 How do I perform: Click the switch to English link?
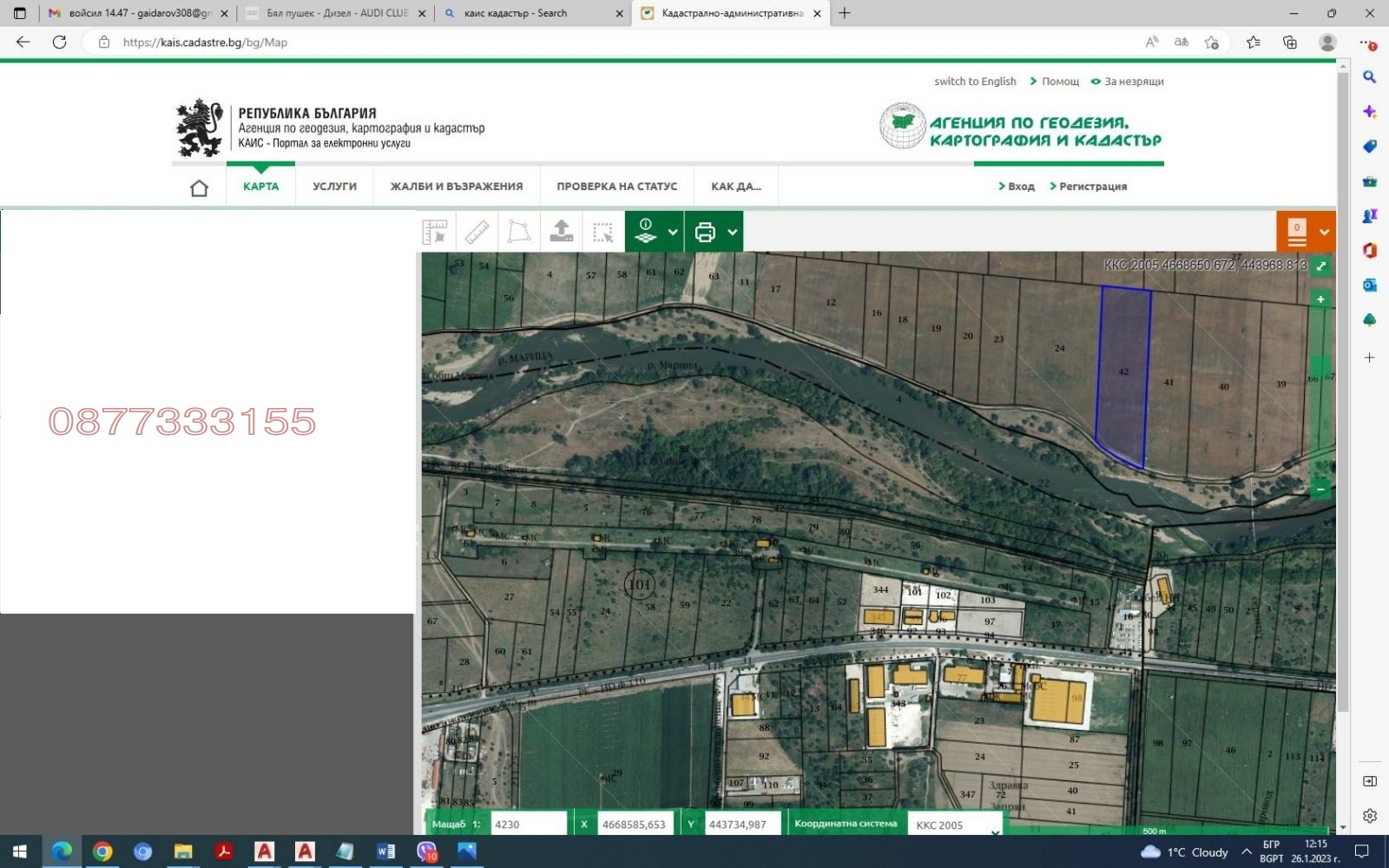pyautogui.click(x=975, y=82)
